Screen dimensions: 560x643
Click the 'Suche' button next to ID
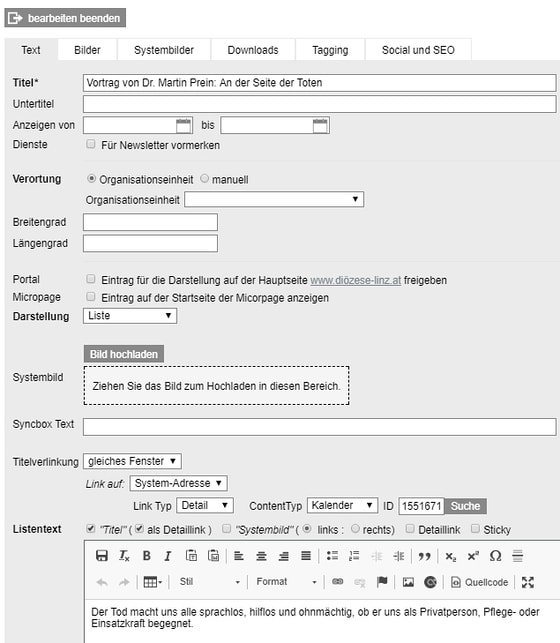click(465, 506)
